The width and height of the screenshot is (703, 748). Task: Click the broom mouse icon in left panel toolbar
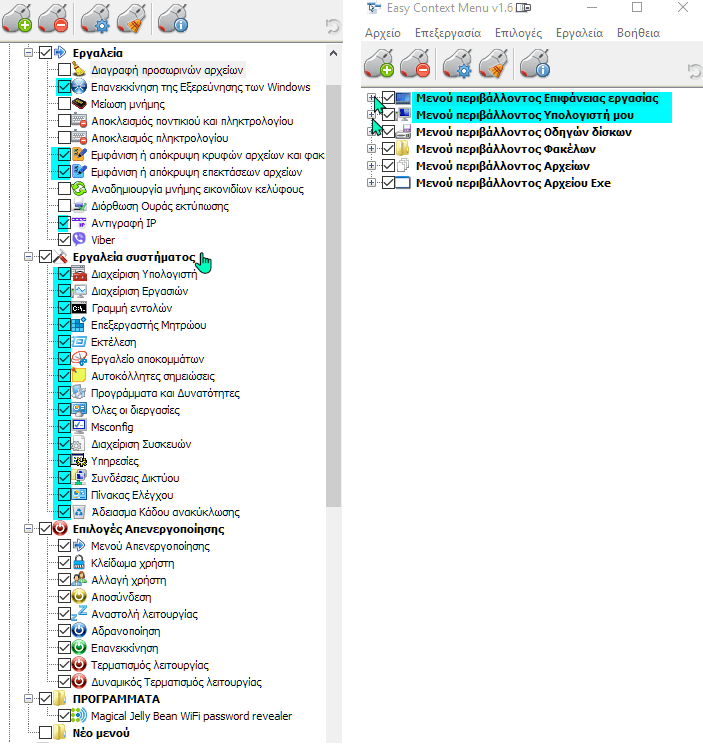pyautogui.click(x=131, y=19)
